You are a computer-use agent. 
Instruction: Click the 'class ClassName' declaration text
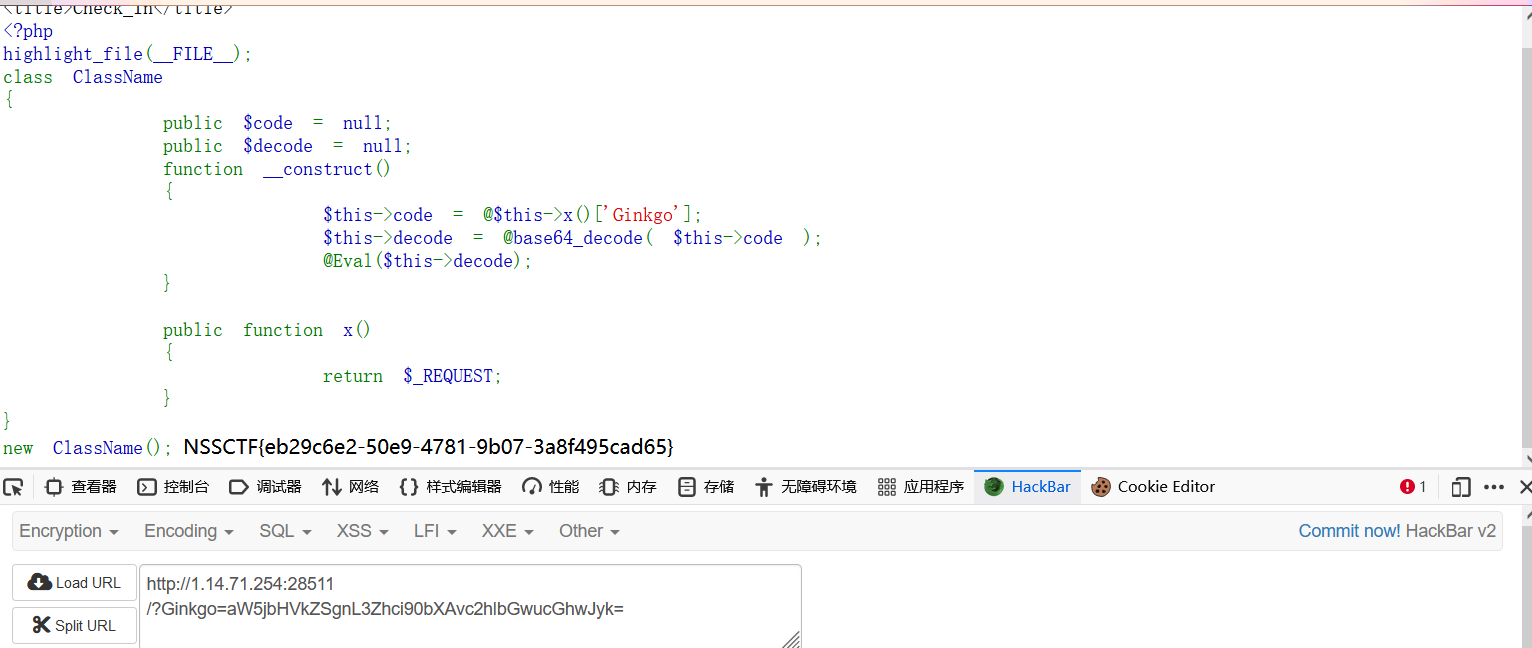(83, 77)
